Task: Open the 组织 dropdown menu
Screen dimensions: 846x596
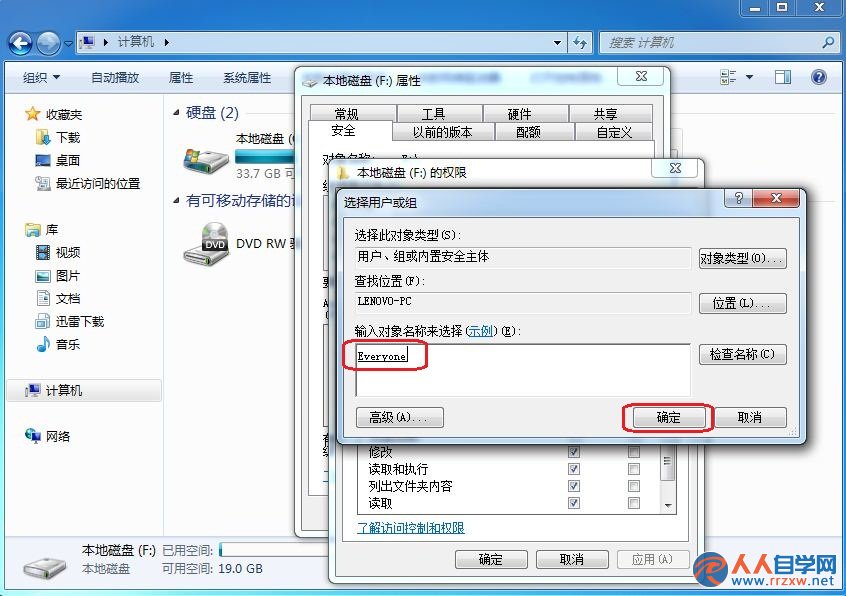Action: (x=41, y=78)
